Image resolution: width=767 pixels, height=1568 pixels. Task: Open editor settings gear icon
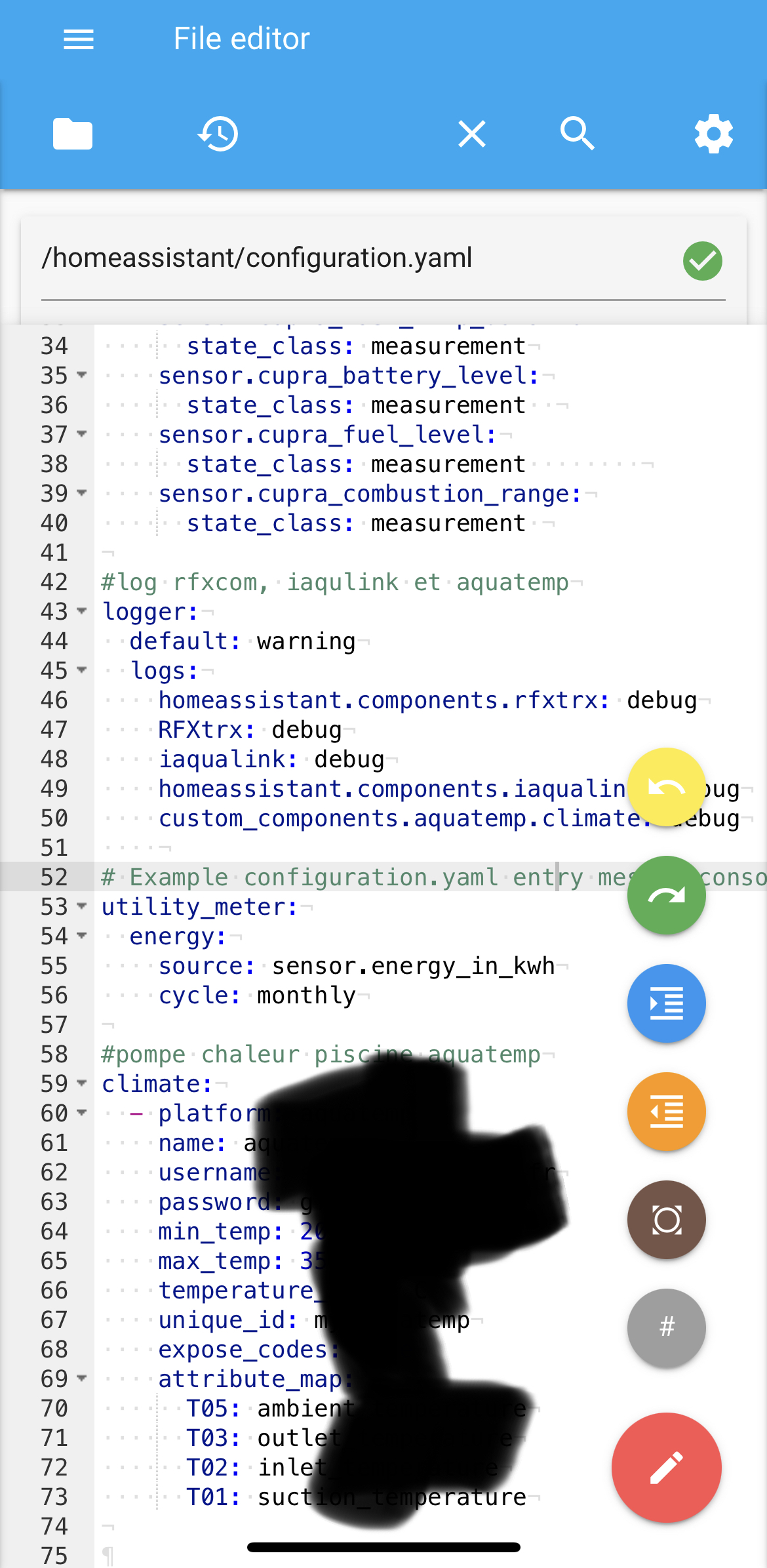(x=713, y=134)
